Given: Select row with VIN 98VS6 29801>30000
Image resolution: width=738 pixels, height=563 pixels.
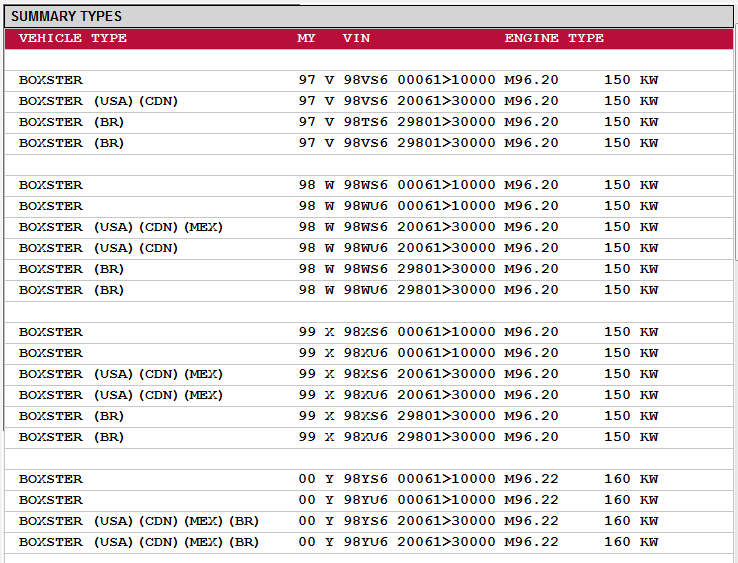Looking at the screenshot, I should pos(369,144).
